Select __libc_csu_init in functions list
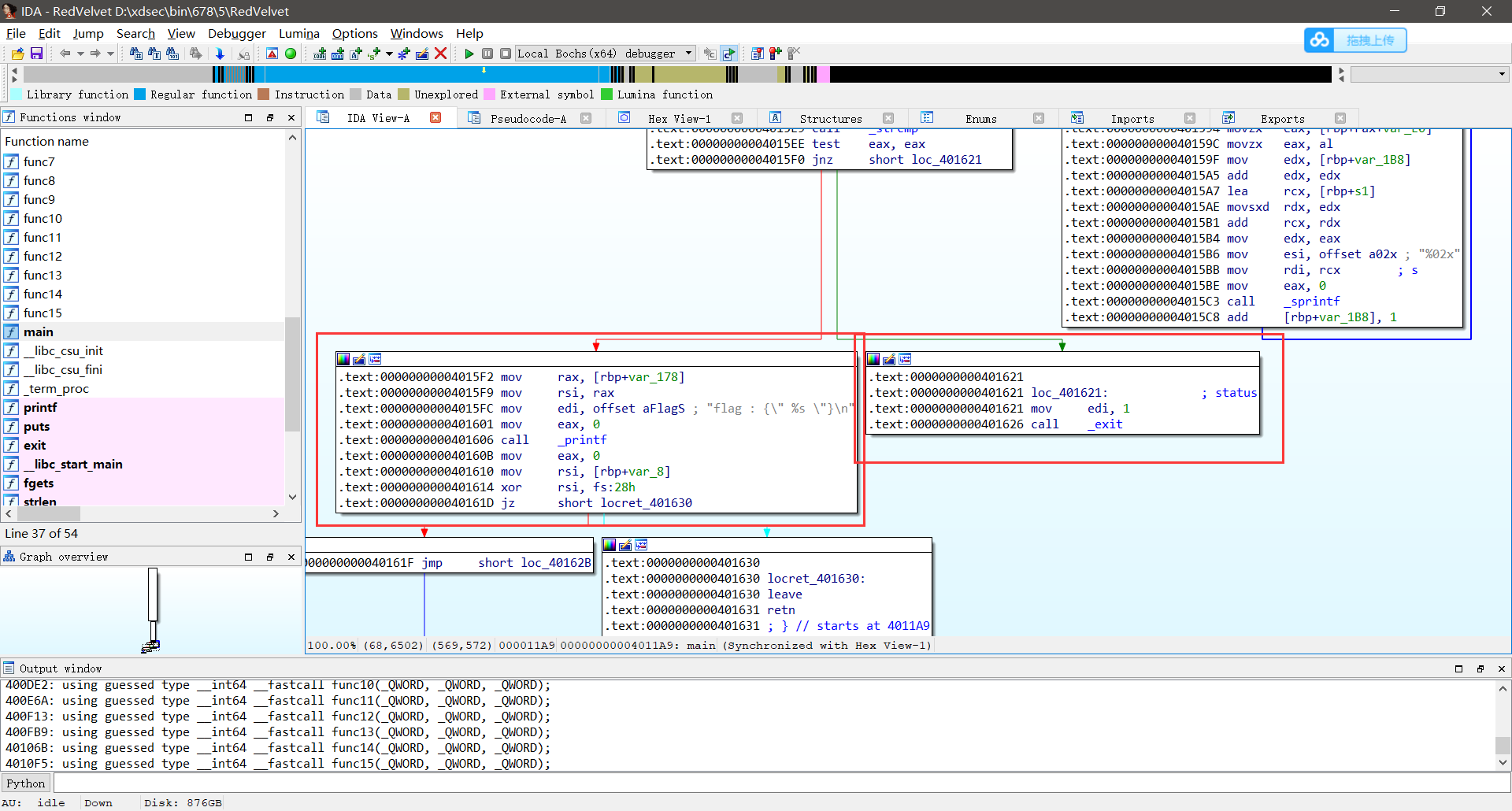This screenshot has height=811, width=1512. coord(142,350)
